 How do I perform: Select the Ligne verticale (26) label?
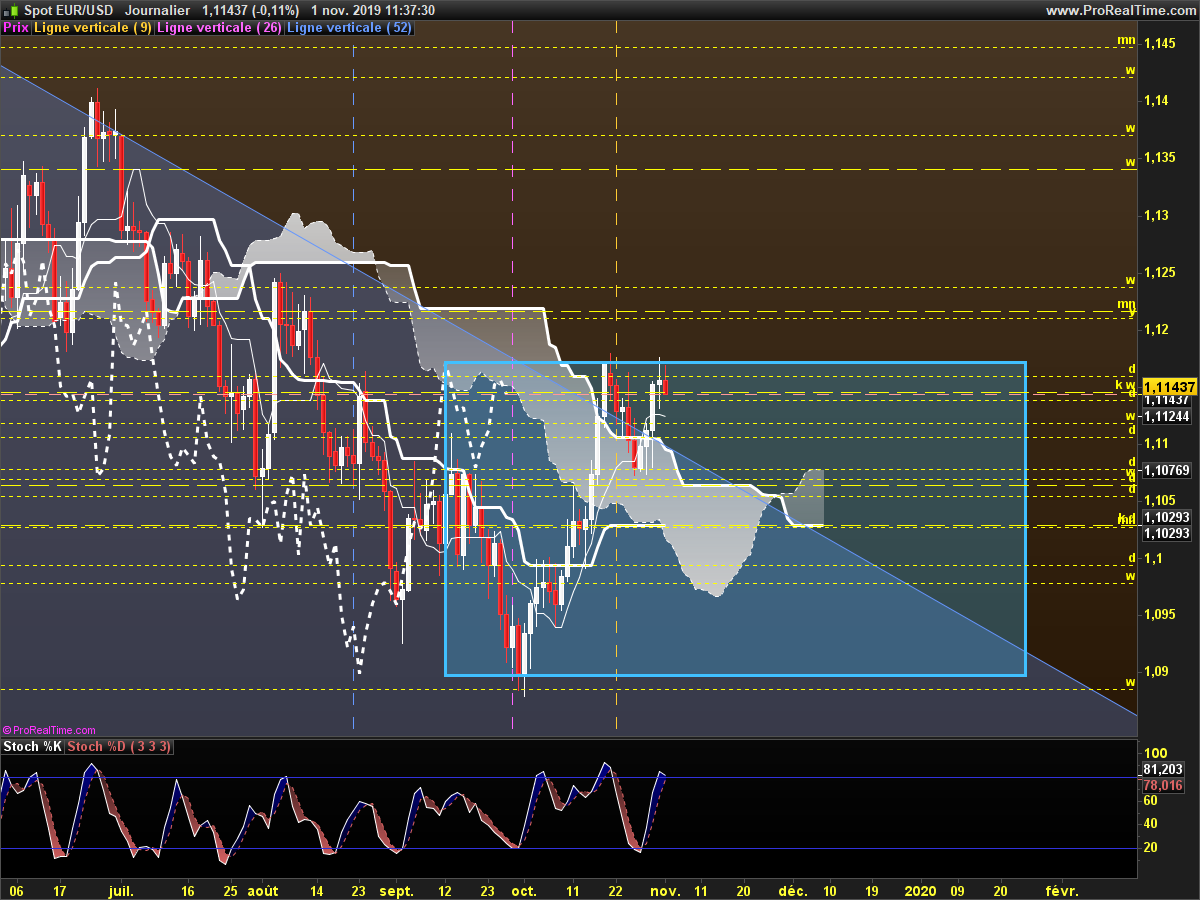219,28
